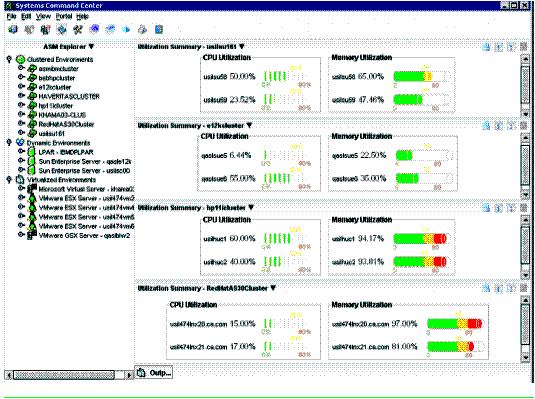Click the first icon in the e12kcluster summary header
The height and width of the screenshot is (399, 535).
486,126
